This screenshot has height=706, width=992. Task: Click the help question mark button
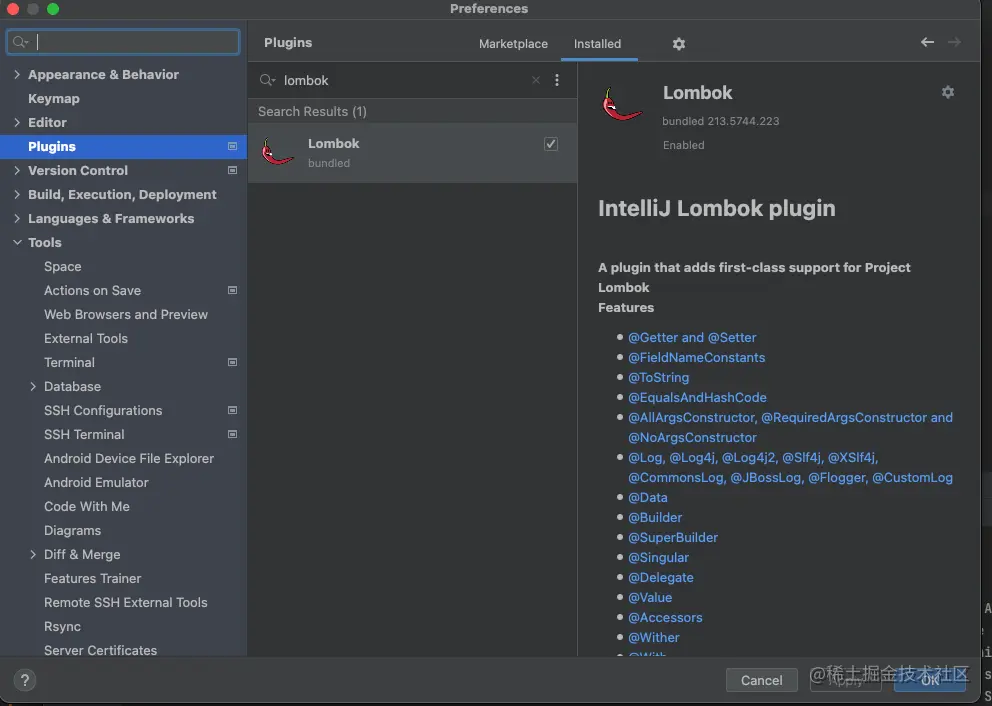pos(26,680)
